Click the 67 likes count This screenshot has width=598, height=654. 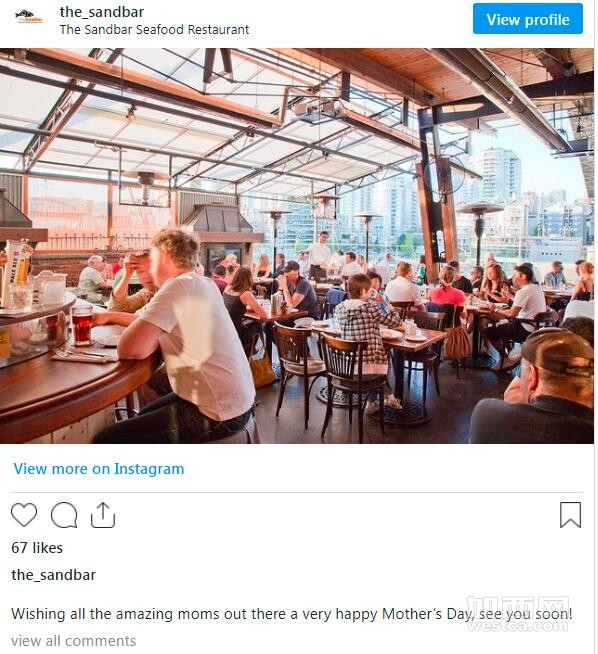tap(37, 548)
